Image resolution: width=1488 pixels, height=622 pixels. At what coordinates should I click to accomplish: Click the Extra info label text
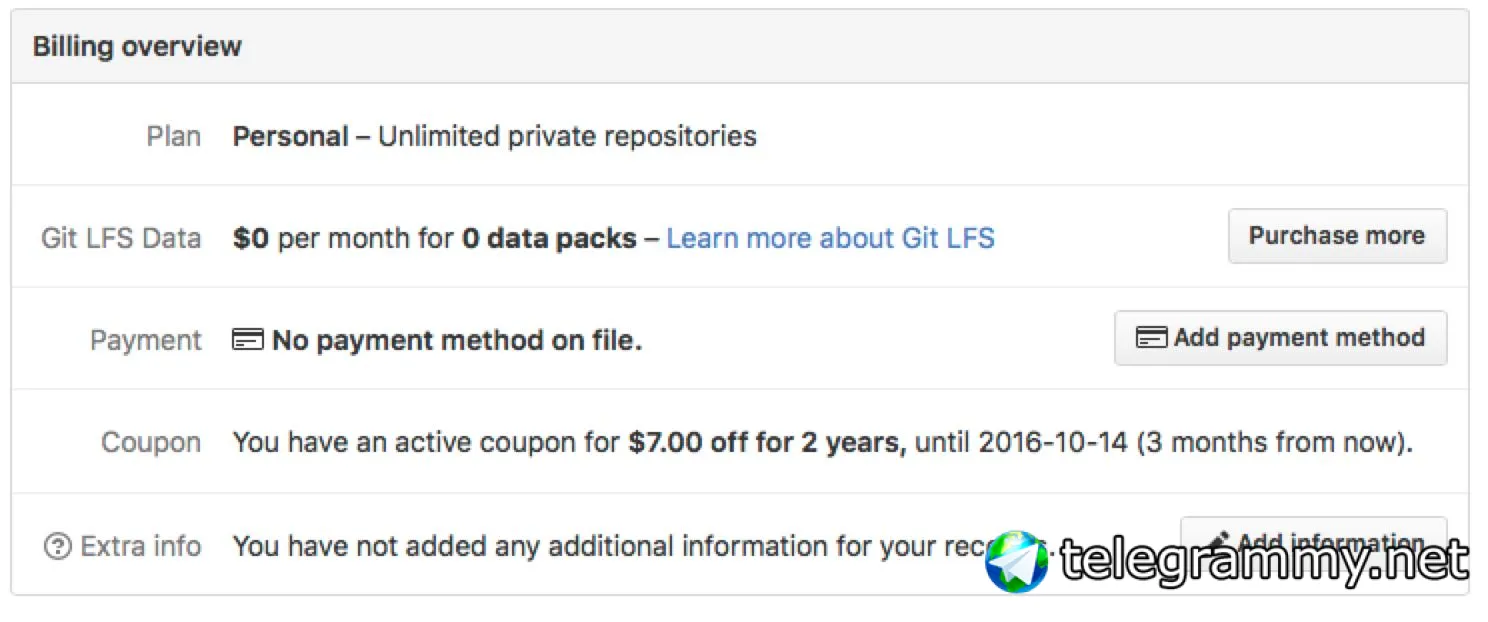pos(141,546)
